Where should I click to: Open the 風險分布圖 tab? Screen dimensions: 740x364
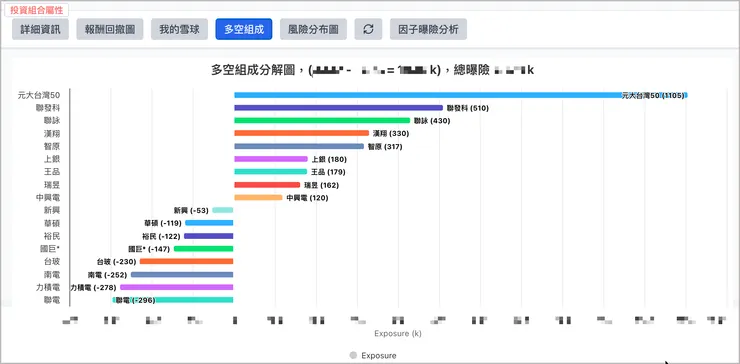tap(313, 29)
